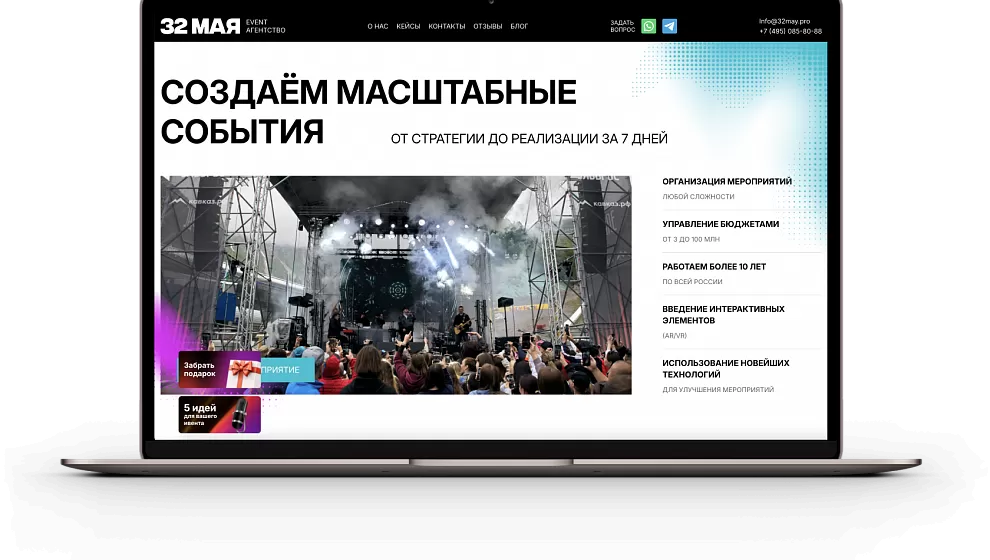Open the ОТЗЫВЫ menu item
990x560 pixels.
pos(487,27)
